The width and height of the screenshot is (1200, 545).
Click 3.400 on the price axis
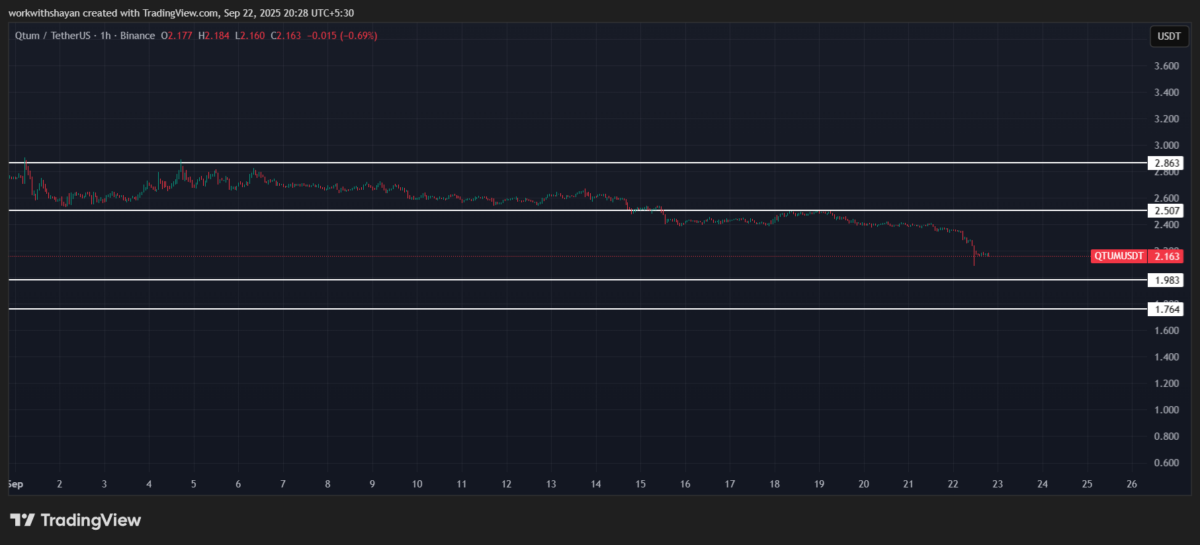tap(1166, 93)
